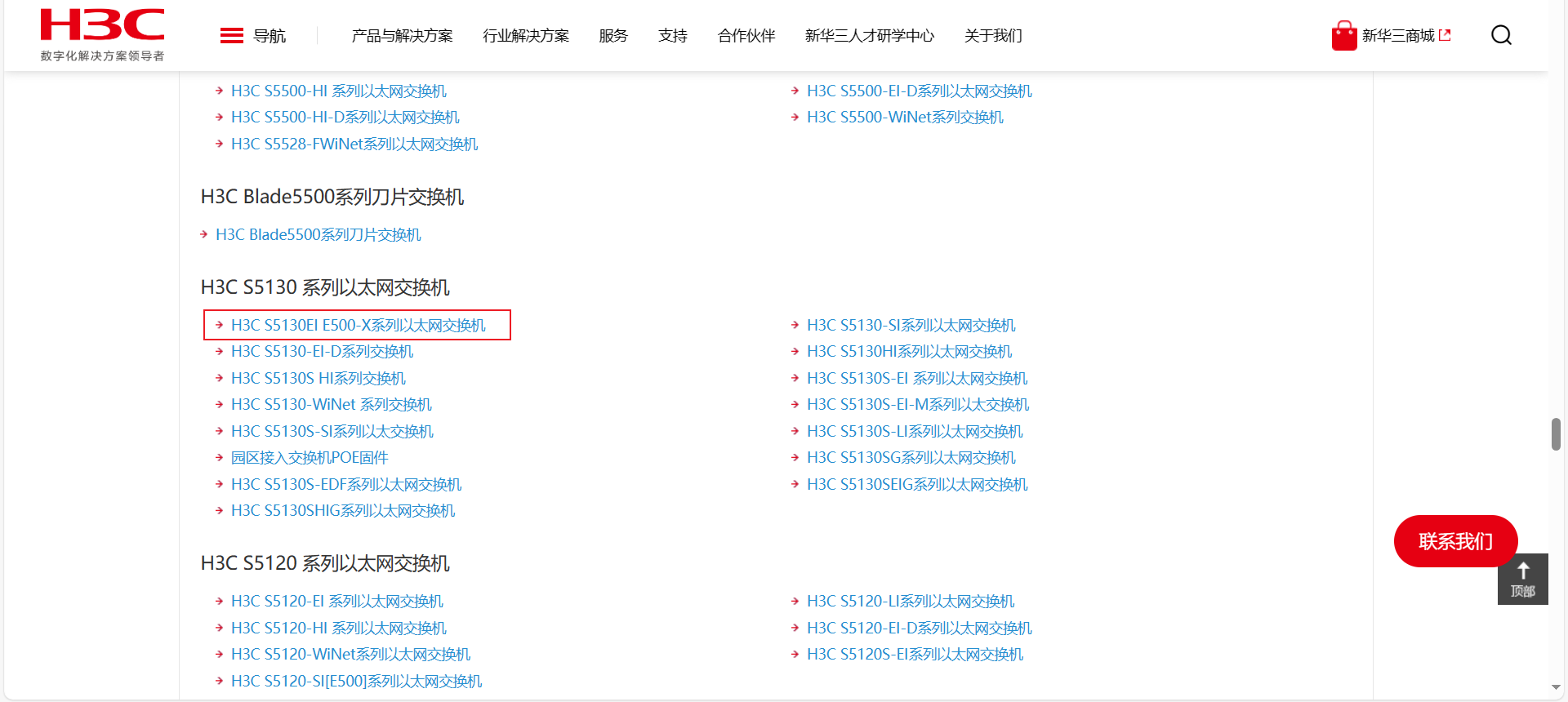Open H3C S5130-EI-D系列交换机 link
1568x702 pixels.
tap(323, 352)
